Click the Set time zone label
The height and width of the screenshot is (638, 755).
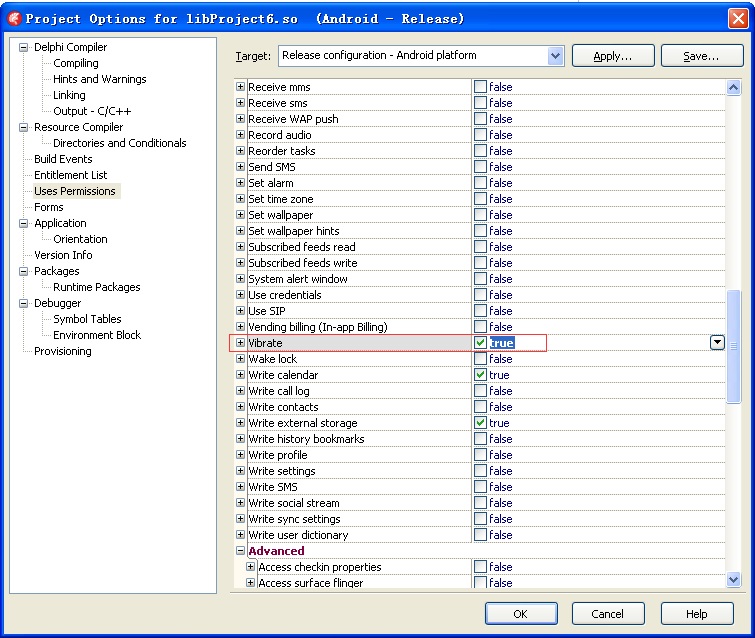tap(281, 199)
